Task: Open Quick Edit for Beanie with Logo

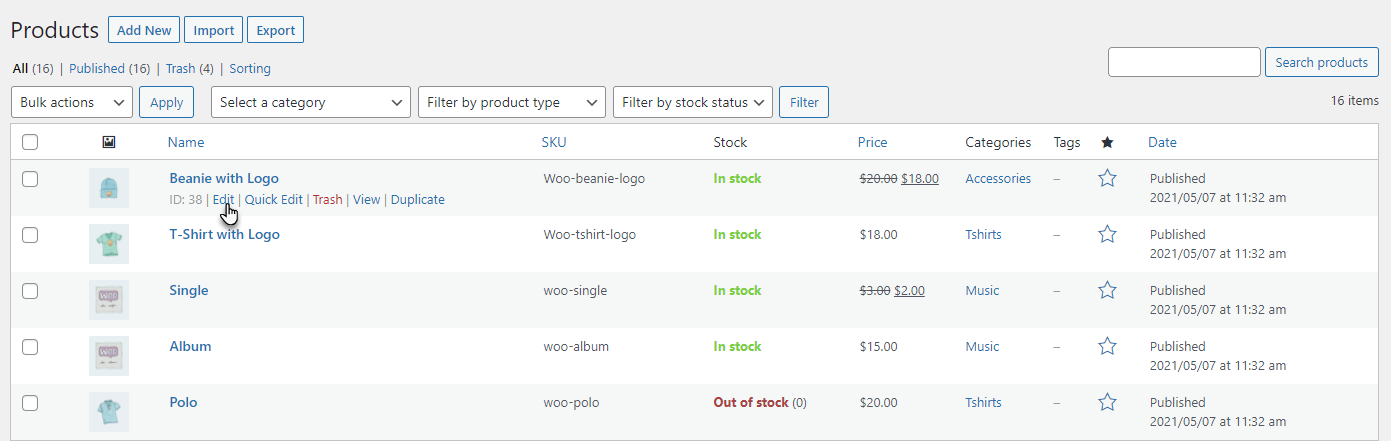Action: coord(273,200)
